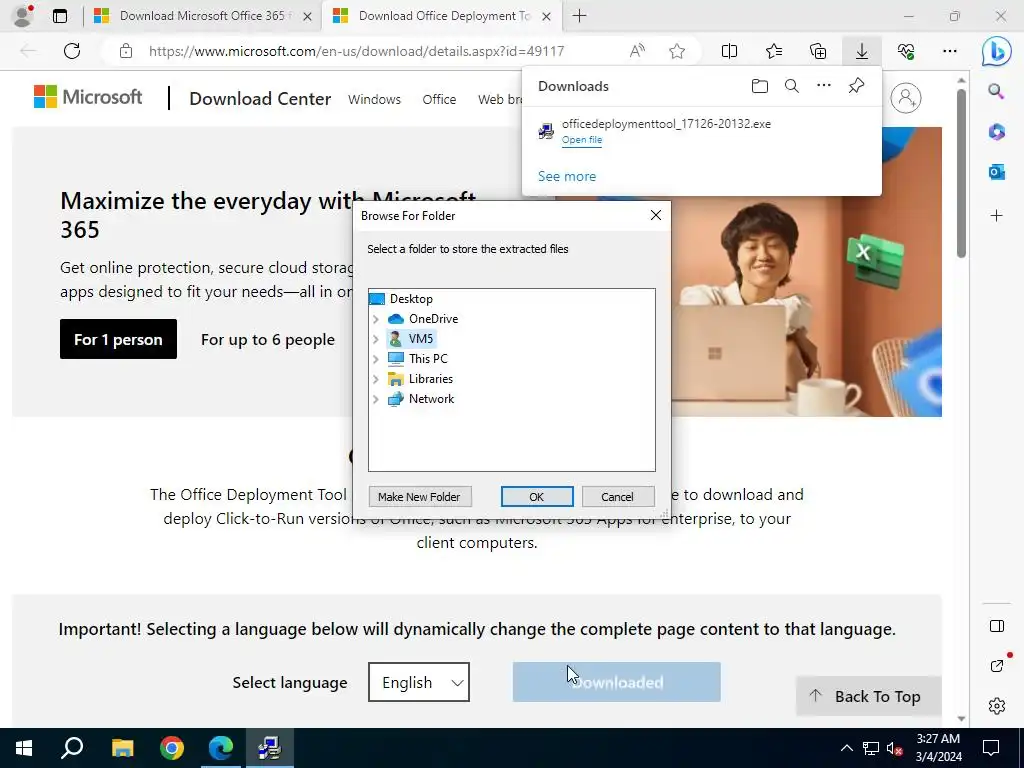1024x768 pixels.
Task: Switch to Download Office Deployment Tool tab
Action: tap(441, 16)
